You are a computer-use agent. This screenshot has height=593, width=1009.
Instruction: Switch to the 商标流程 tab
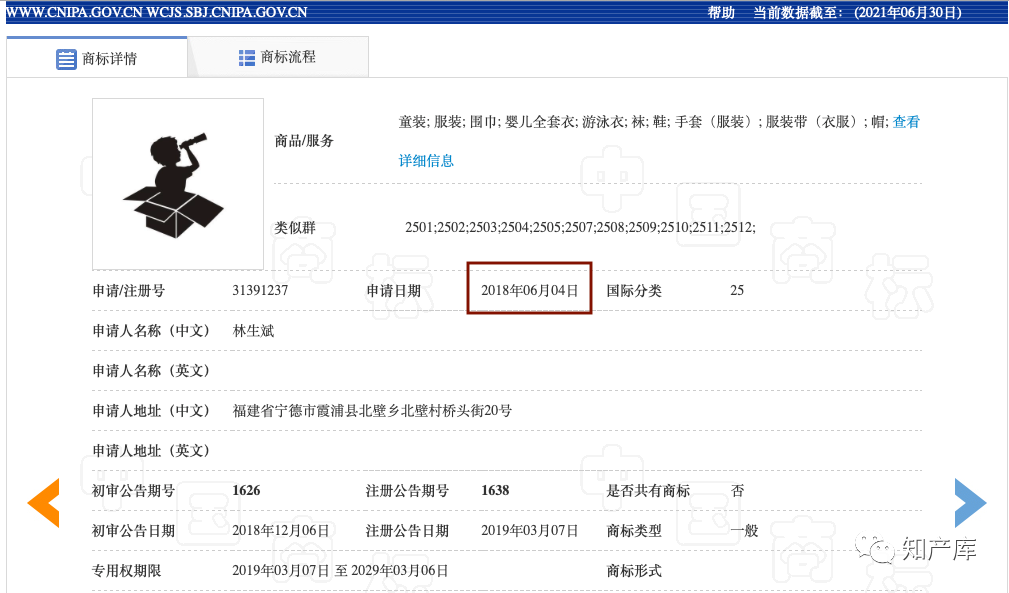pos(287,58)
